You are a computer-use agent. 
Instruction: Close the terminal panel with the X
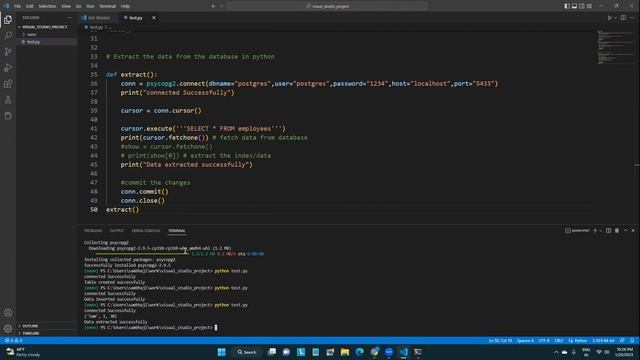coord(633,231)
